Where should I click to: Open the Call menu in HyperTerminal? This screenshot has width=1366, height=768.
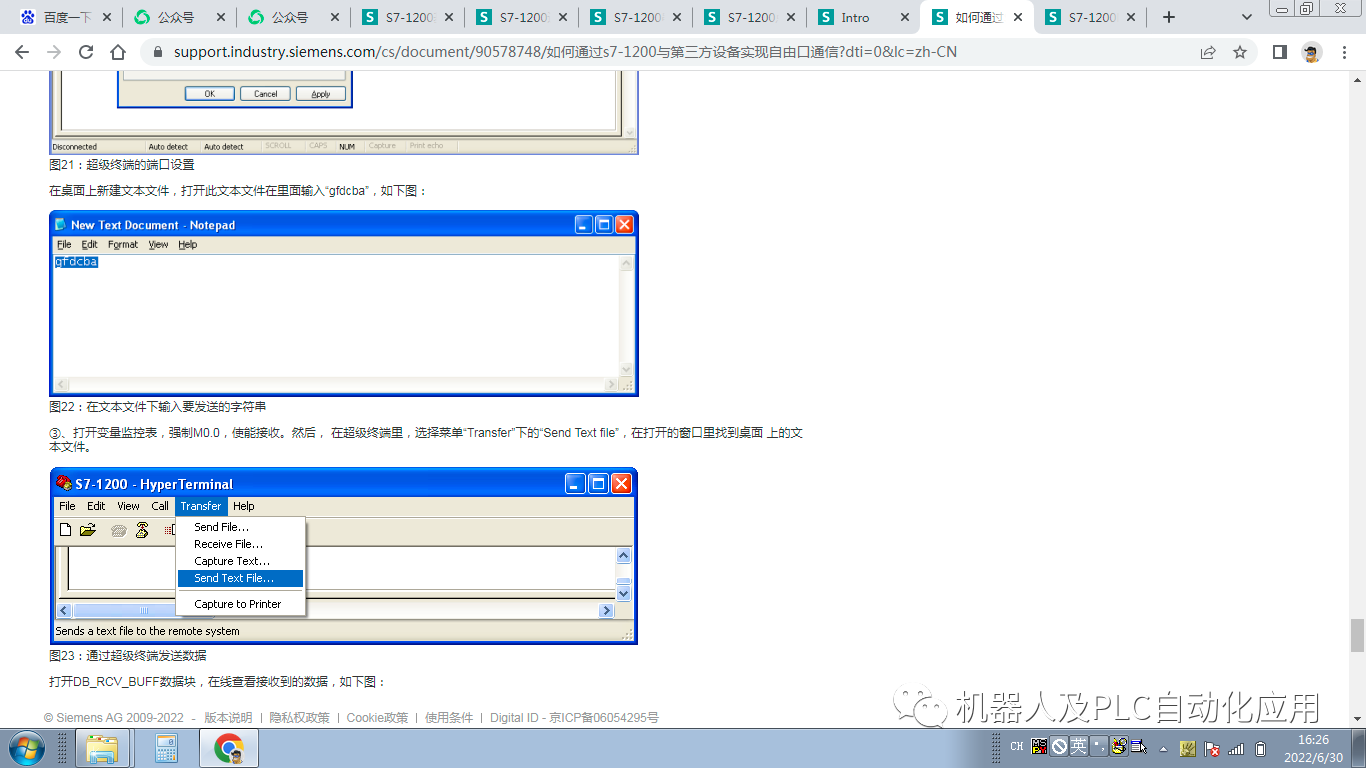point(160,506)
